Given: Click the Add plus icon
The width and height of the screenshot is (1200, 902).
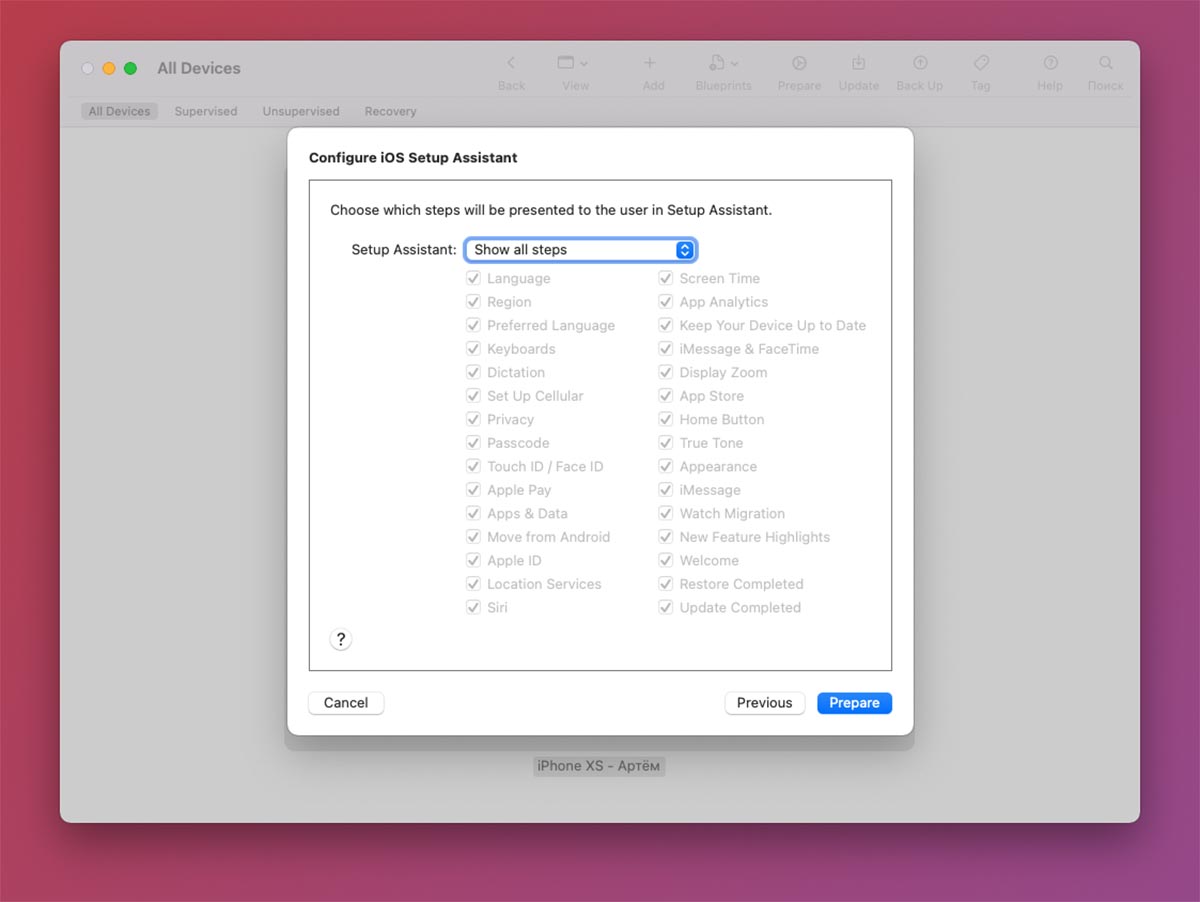Looking at the screenshot, I should (x=653, y=63).
